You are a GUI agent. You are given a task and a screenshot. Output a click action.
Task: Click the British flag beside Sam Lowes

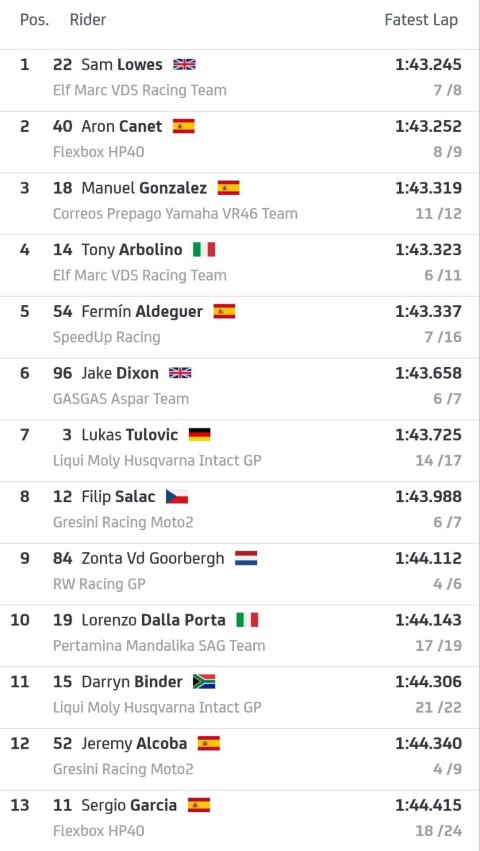click(x=185, y=65)
